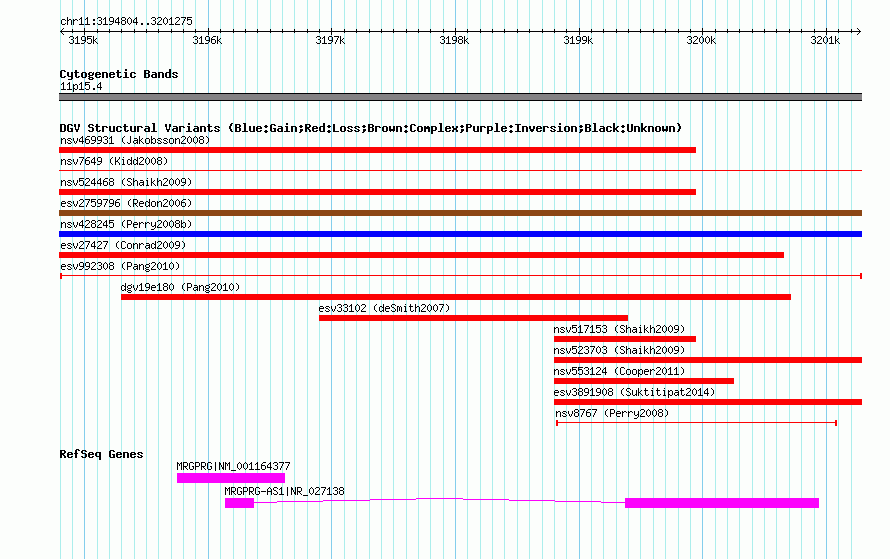Select the blue nsv428245 gain bar
Screen dimensions: 890x559
[460, 234]
